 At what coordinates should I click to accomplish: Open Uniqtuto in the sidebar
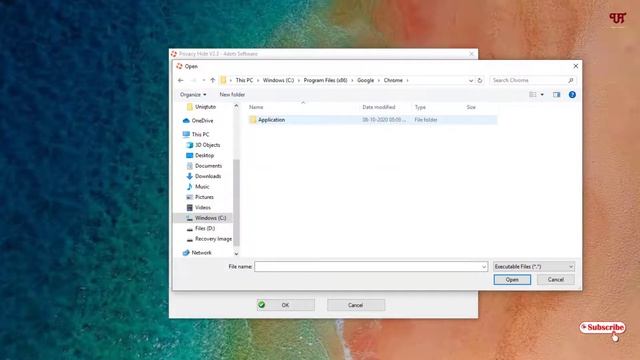205,107
